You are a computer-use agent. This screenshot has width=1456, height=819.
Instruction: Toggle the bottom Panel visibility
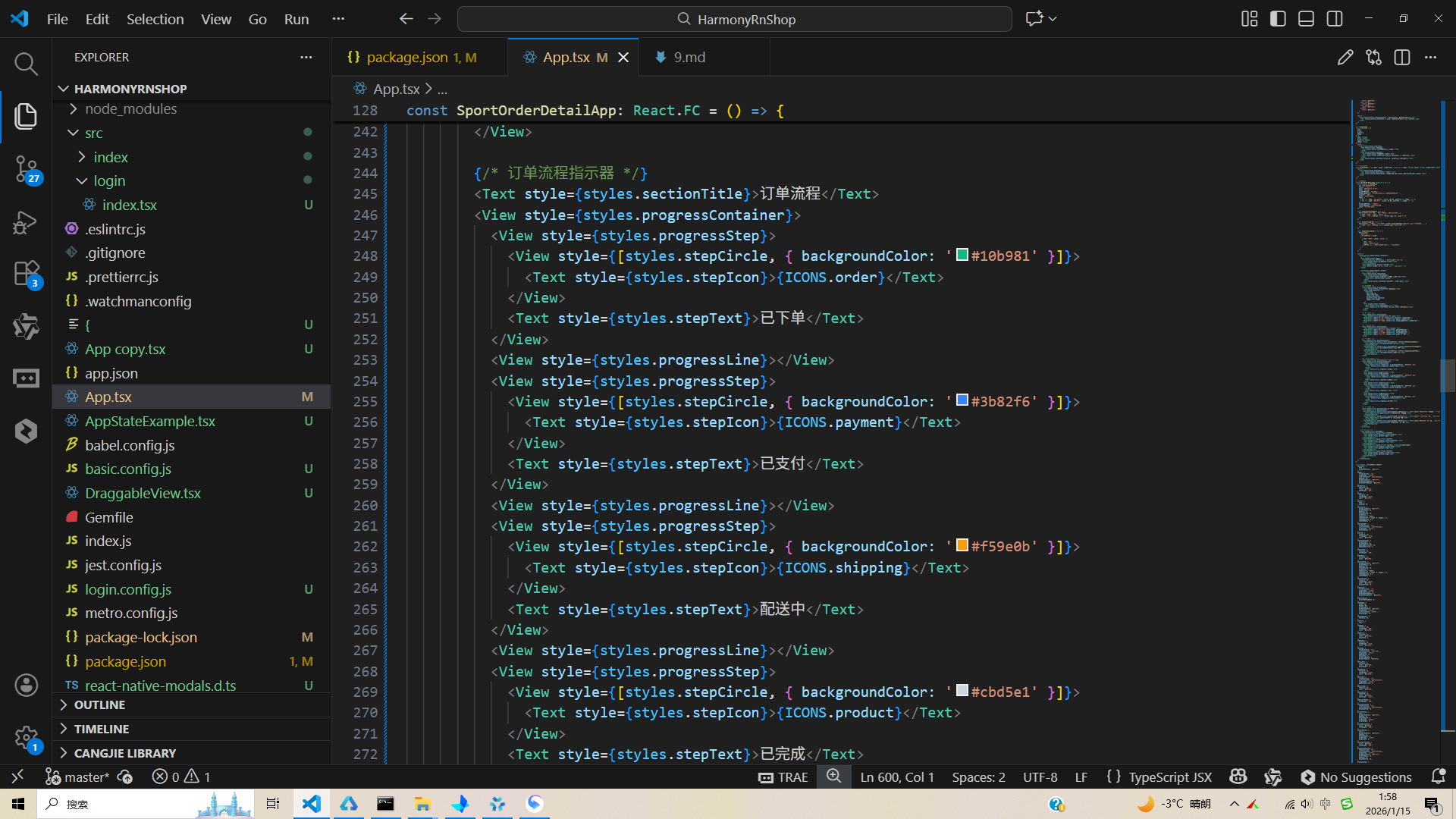click(1306, 19)
